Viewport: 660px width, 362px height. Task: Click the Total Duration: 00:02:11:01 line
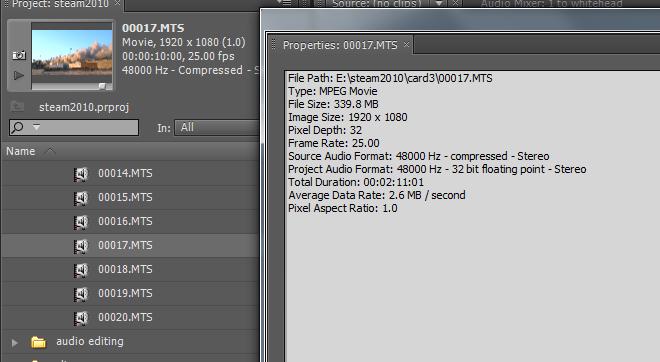click(356, 182)
